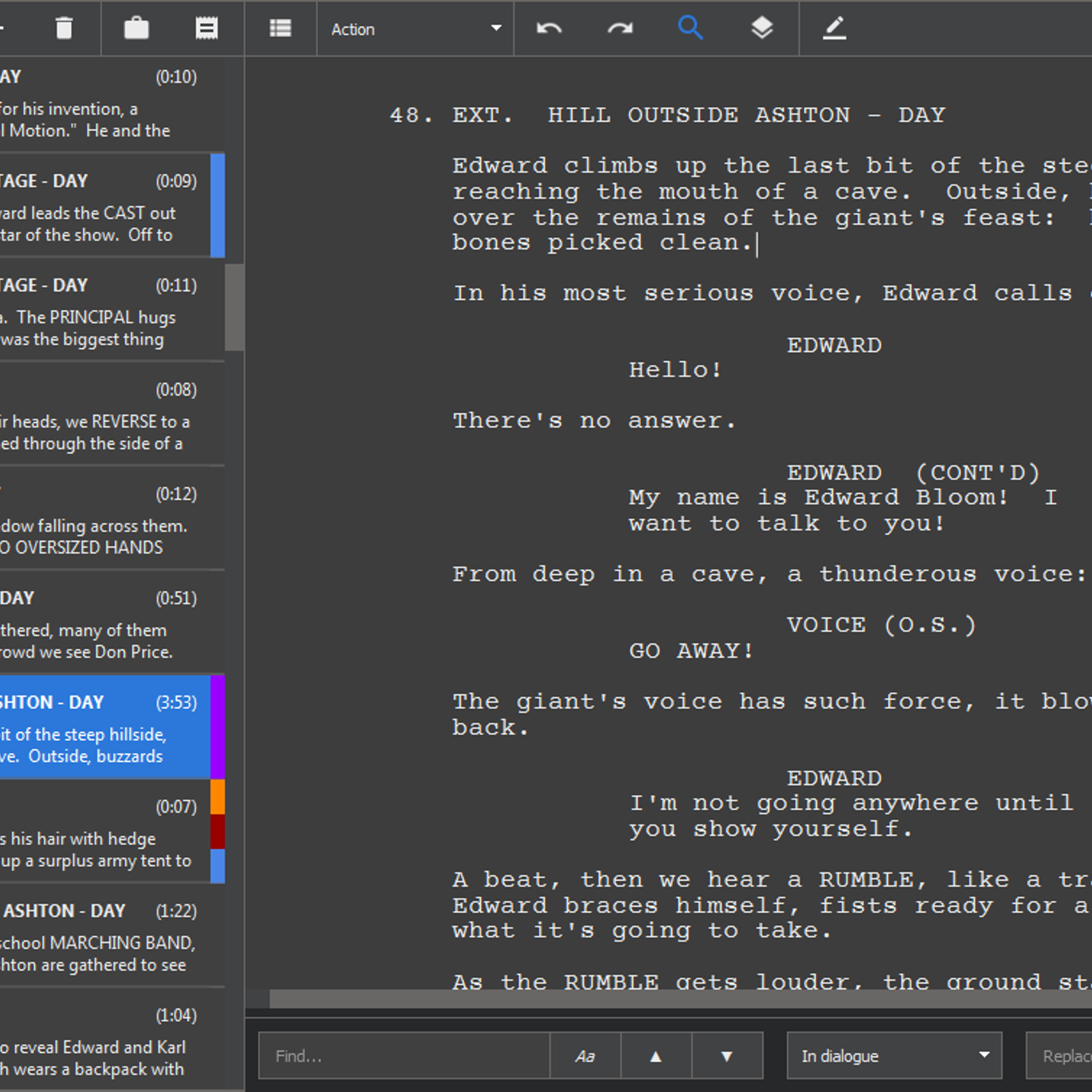
Task: Select scene card with duration (0:08)
Action: coord(112,414)
